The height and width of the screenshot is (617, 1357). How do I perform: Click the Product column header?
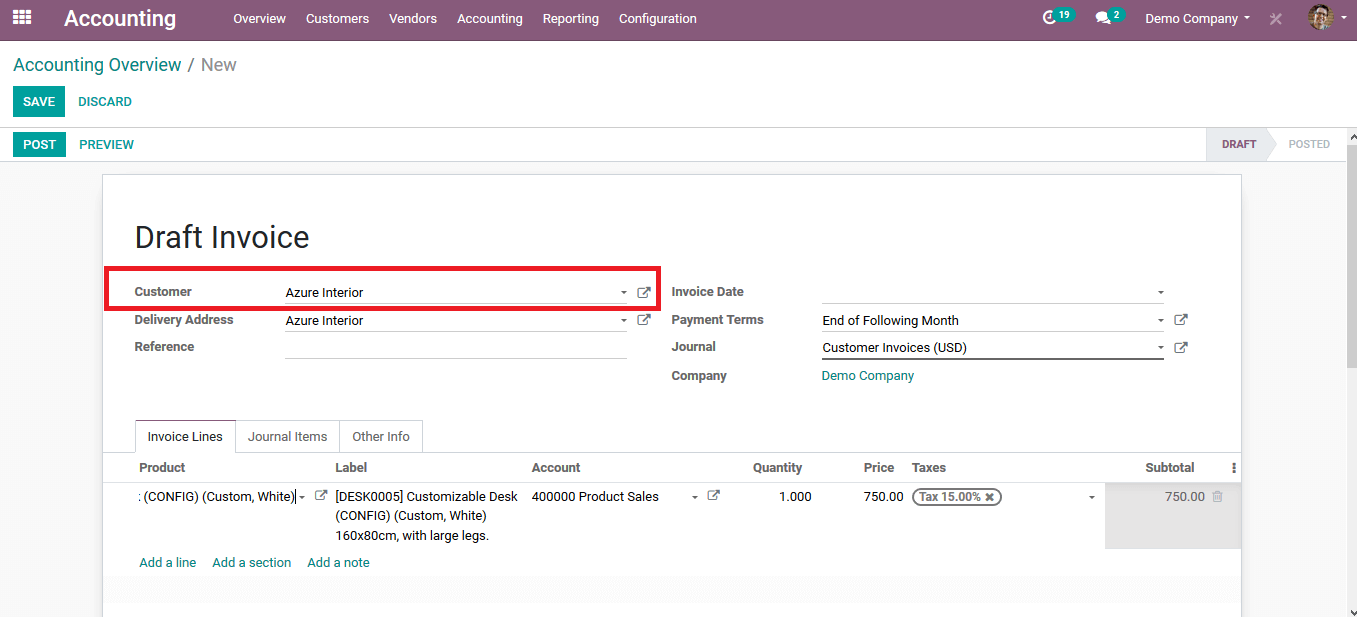click(162, 468)
